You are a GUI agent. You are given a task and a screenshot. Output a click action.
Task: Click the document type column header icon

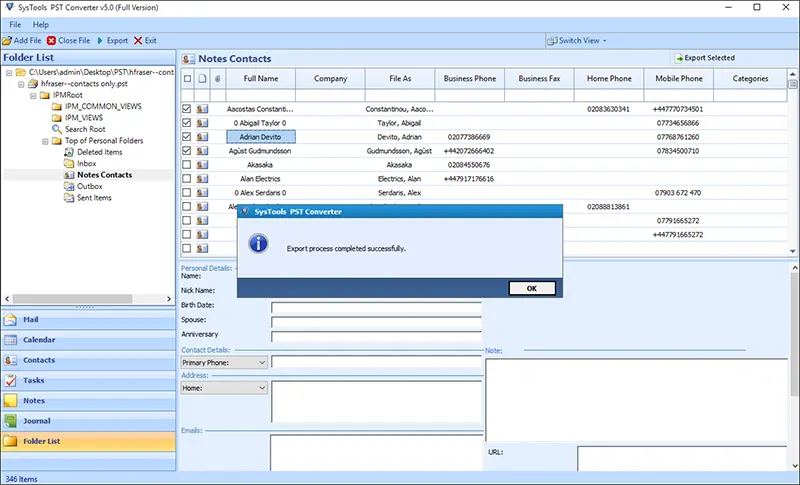(203, 79)
